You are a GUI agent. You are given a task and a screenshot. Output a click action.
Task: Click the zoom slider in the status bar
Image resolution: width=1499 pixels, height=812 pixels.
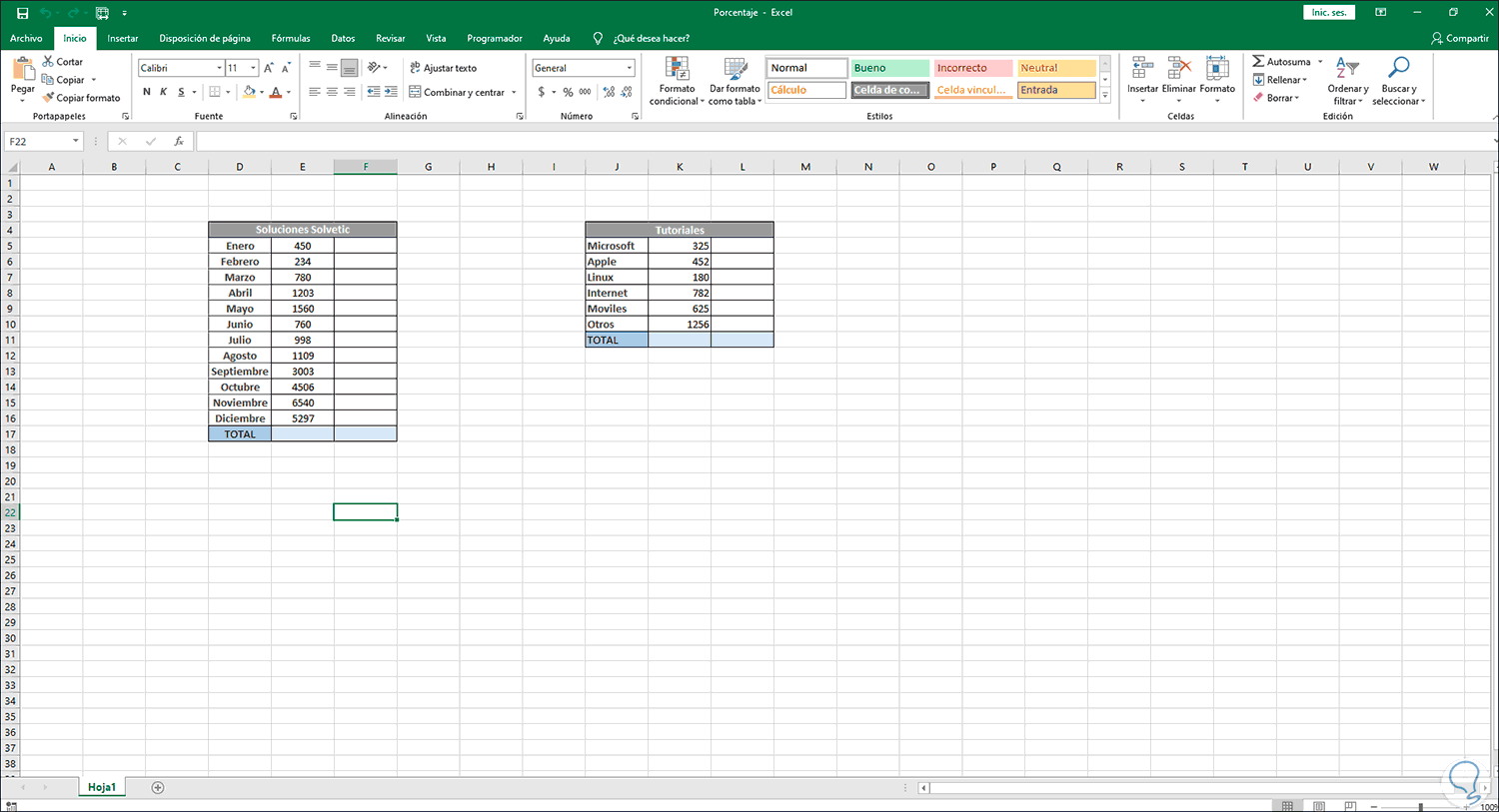pyautogui.click(x=1420, y=806)
